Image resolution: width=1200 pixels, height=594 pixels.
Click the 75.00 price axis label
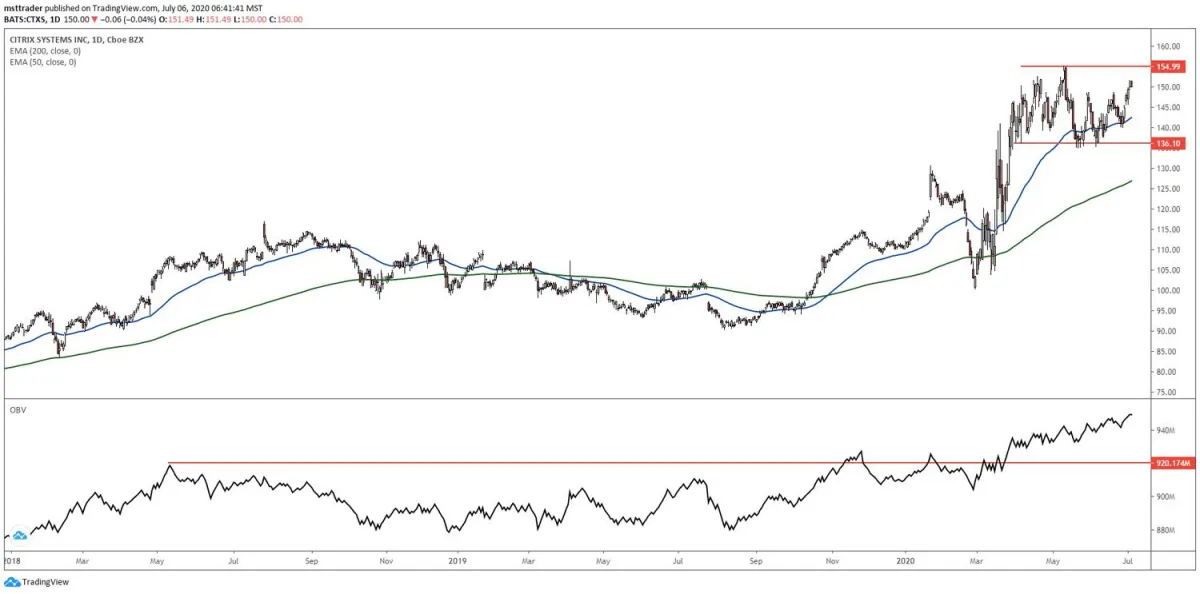[x=1167, y=392]
